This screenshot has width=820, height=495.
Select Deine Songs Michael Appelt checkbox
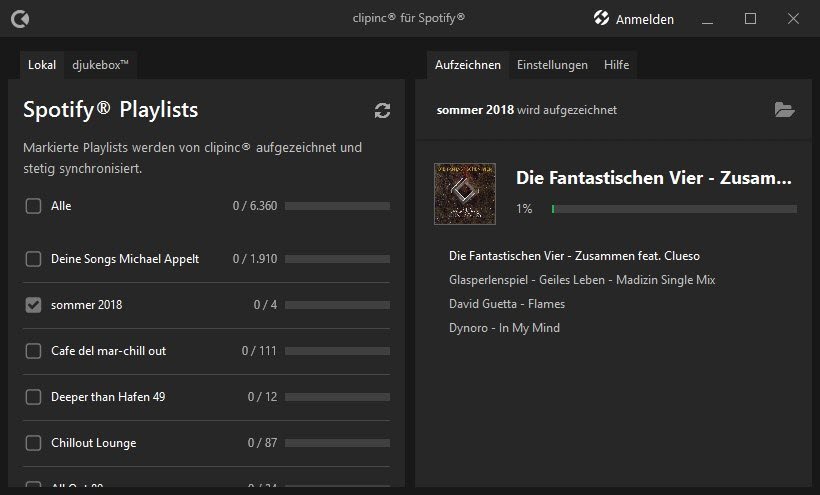(33, 259)
